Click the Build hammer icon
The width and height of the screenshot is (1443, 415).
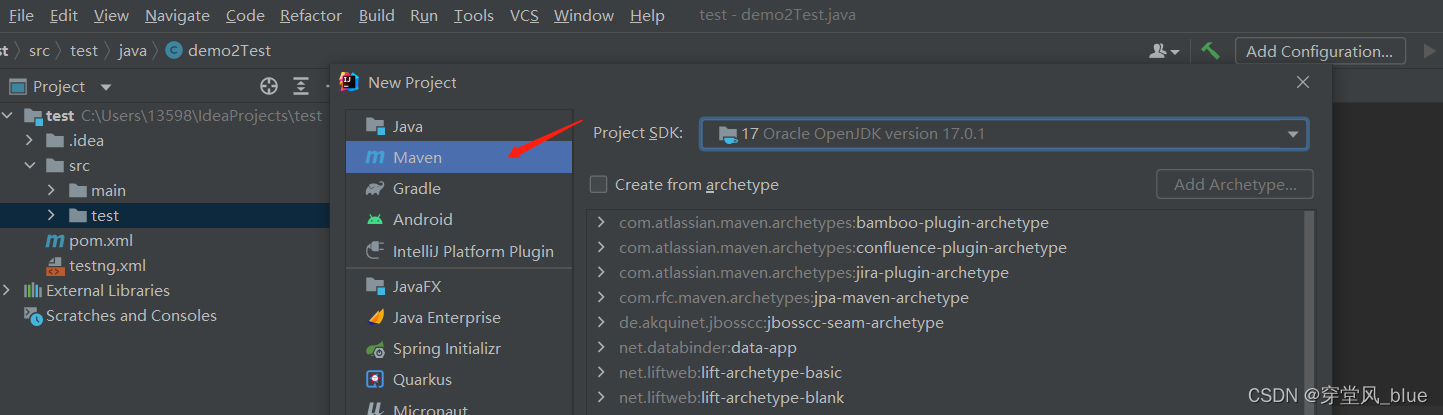pyautogui.click(x=1210, y=51)
